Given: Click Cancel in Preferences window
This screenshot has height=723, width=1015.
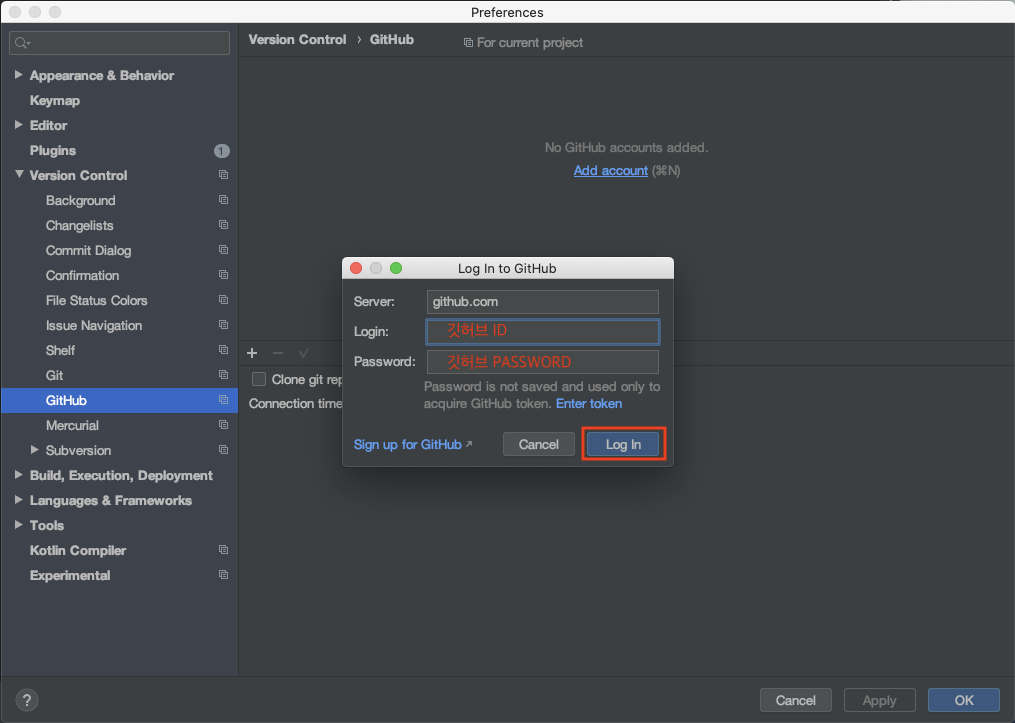Looking at the screenshot, I should point(796,700).
